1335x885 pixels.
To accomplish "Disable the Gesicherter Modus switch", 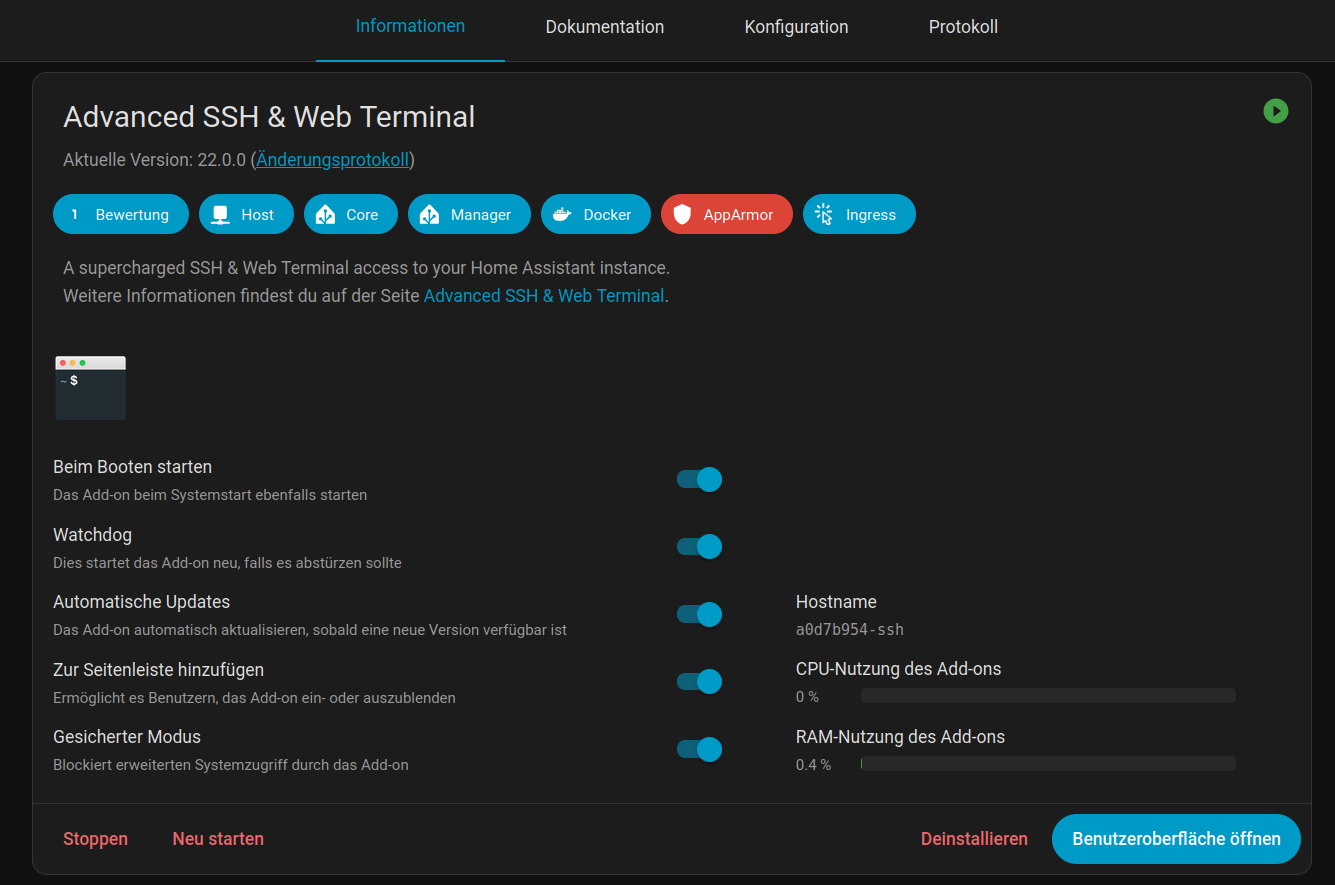I will [699, 749].
